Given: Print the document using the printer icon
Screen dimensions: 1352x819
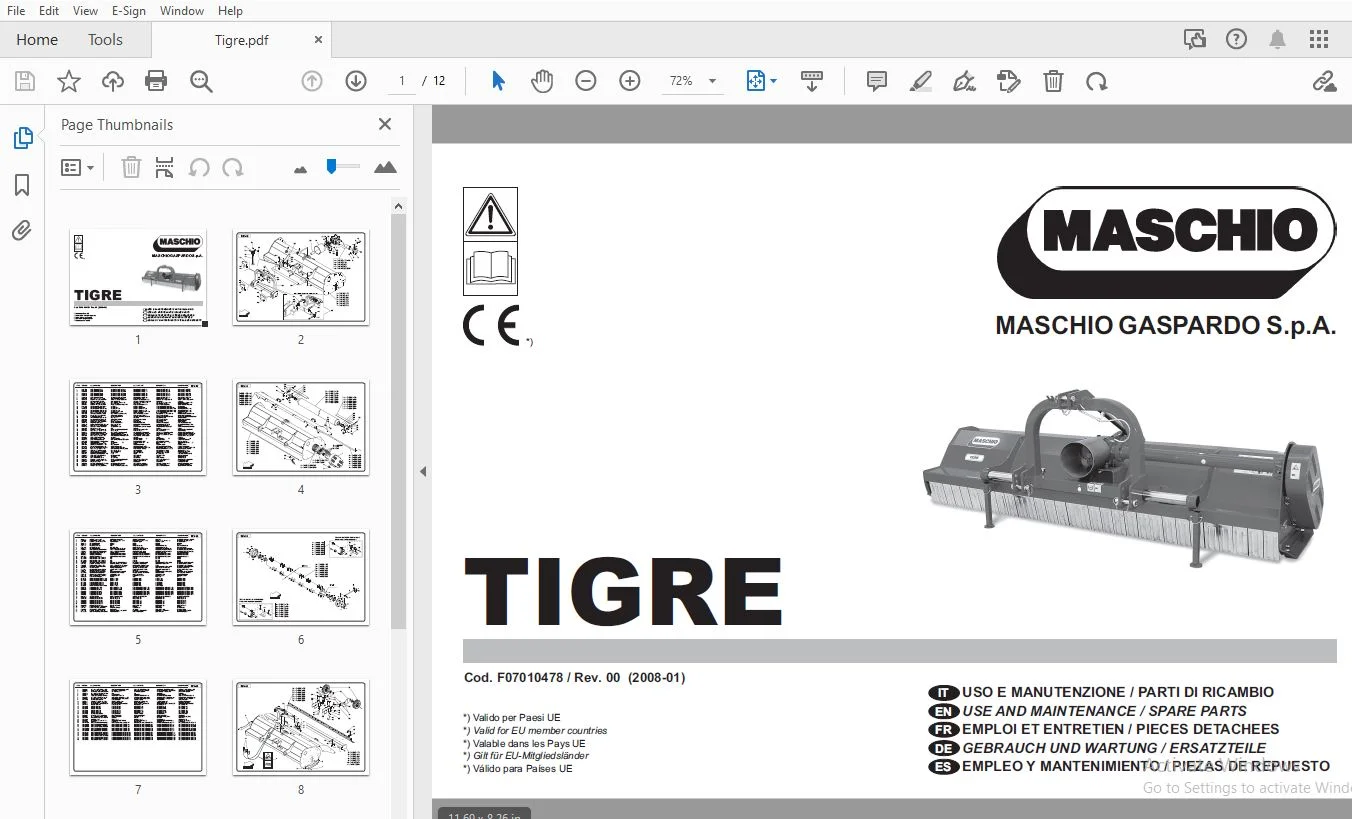Looking at the screenshot, I should 156,82.
